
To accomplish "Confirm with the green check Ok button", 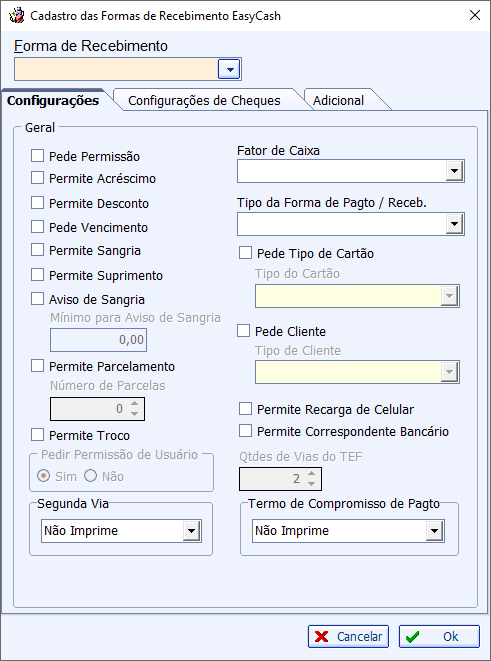I will click(x=439, y=636).
